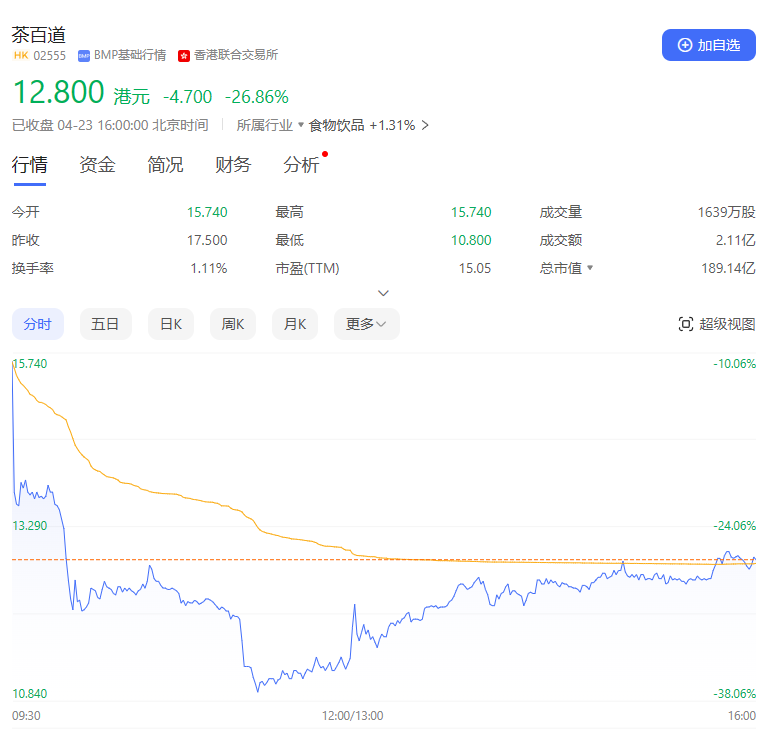Expand the 所属行业 dropdown triangle
The image size is (772, 730).
[301, 125]
